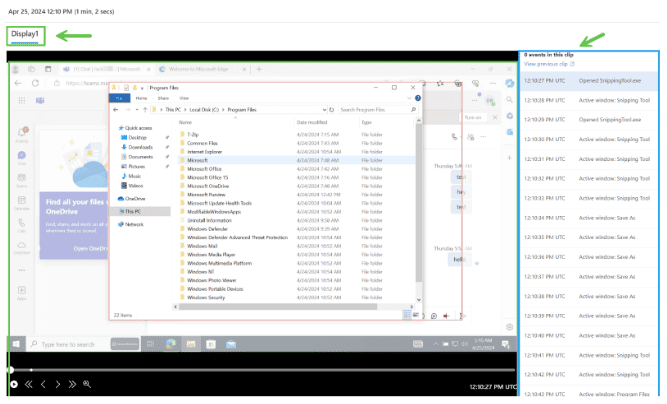Open the recent locations dropdown in Explorer
This screenshot has width=667, height=404.
[x=137, y=110]
